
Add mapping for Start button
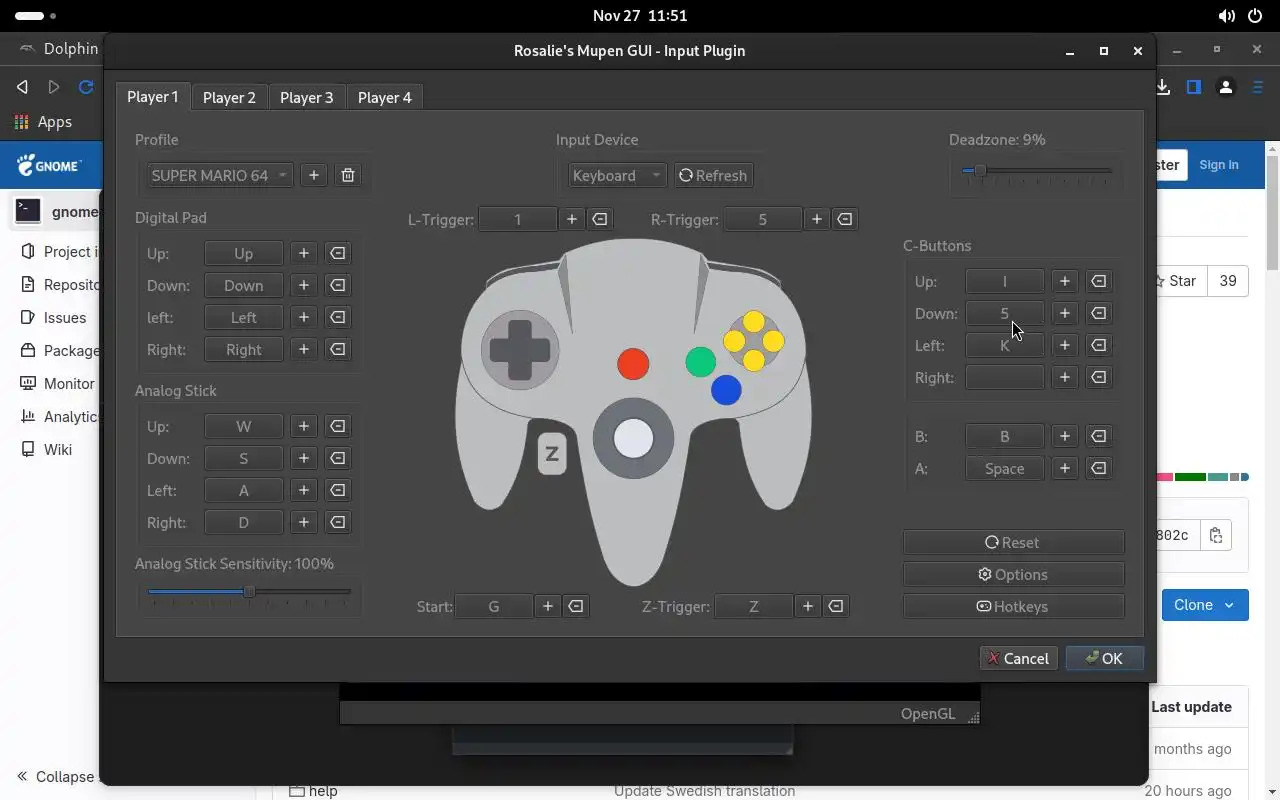tap(548, 606)
